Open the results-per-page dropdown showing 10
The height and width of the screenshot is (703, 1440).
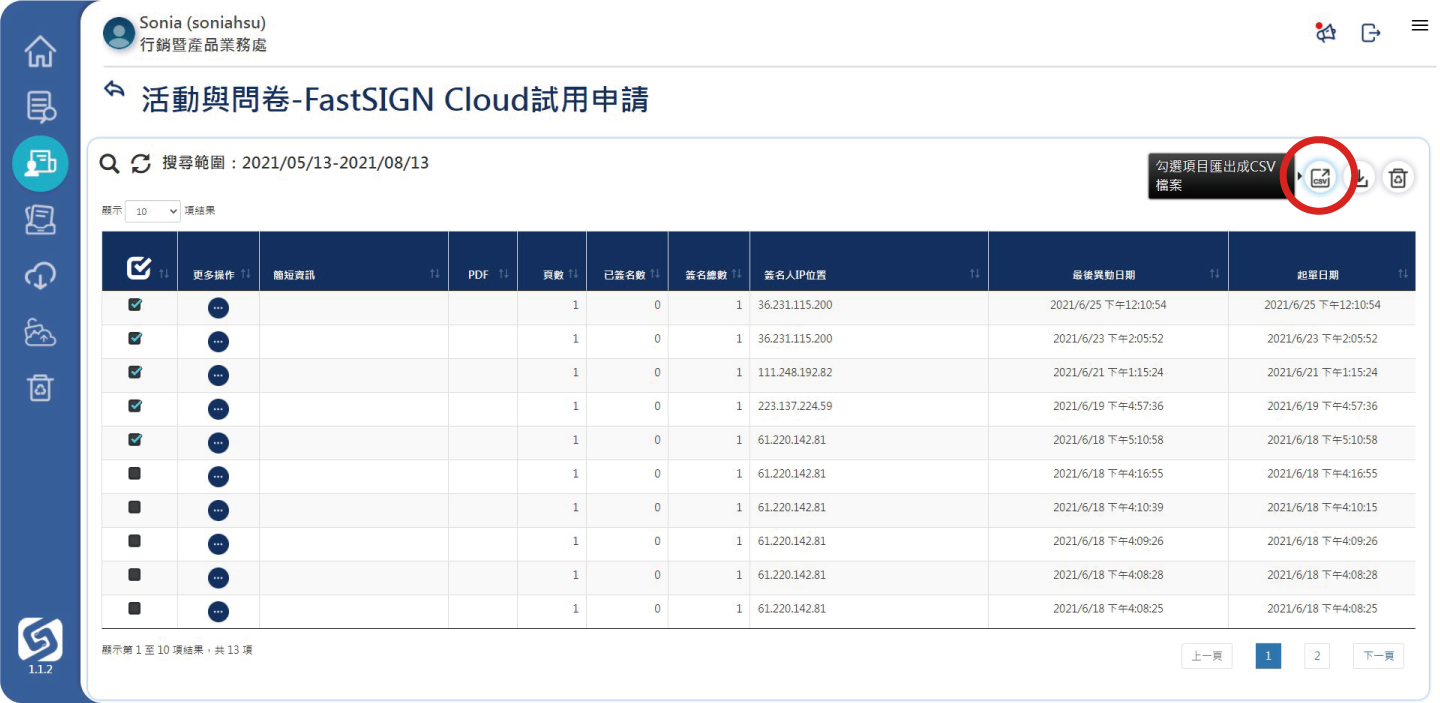coord(153,212)
